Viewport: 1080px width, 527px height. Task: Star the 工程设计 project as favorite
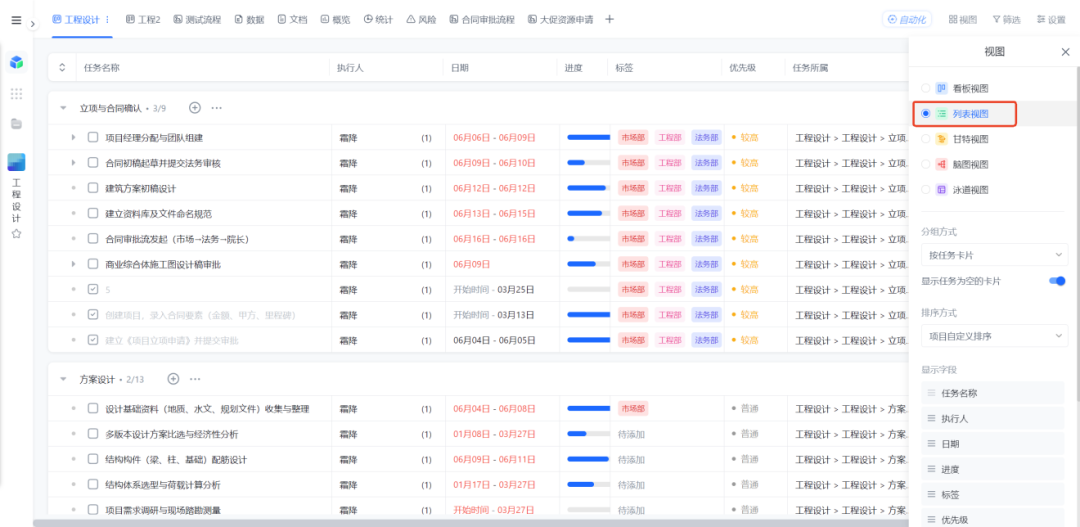click(17, 234)
